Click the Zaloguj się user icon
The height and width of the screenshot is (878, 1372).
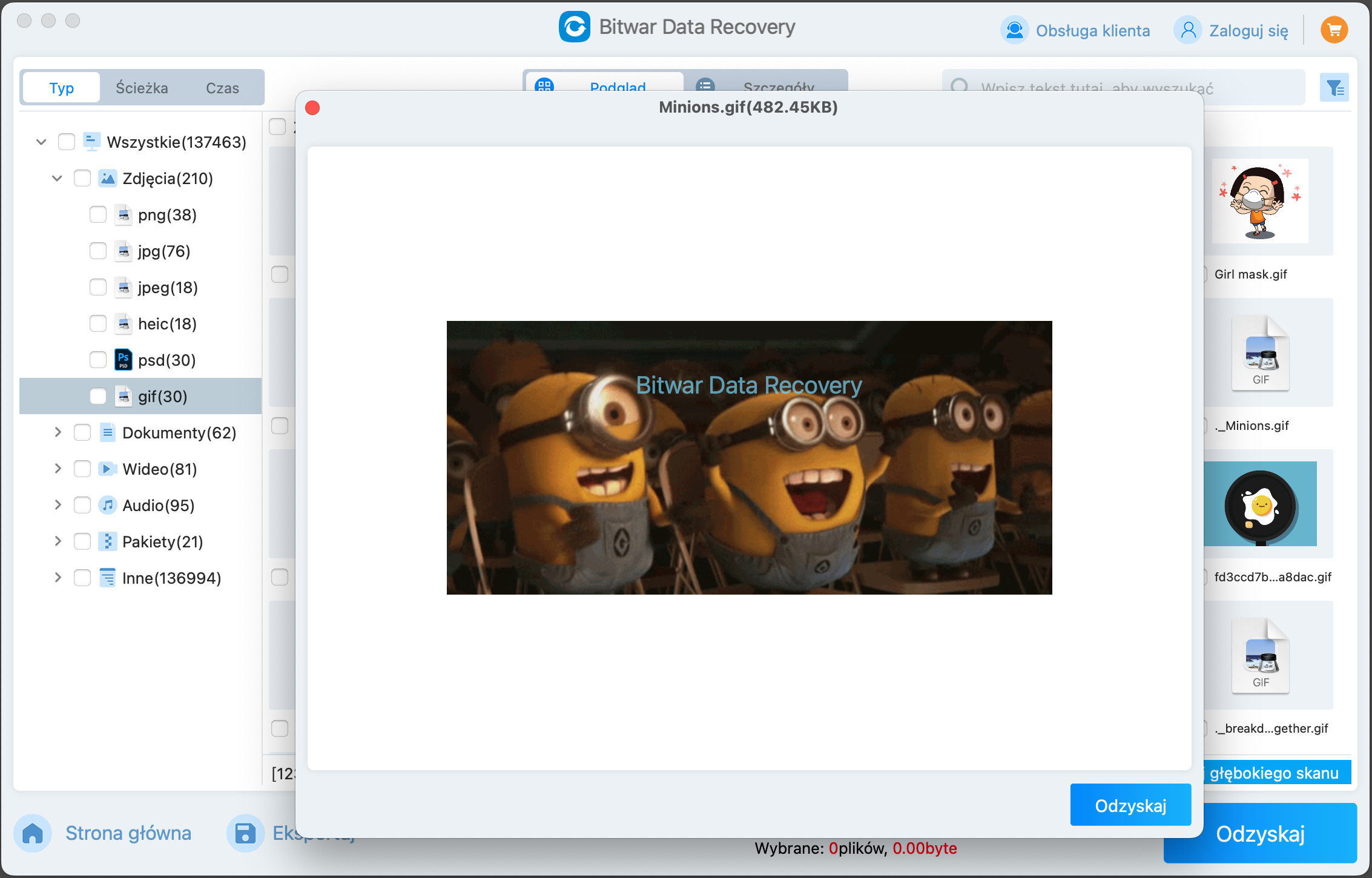(1188, 30)
